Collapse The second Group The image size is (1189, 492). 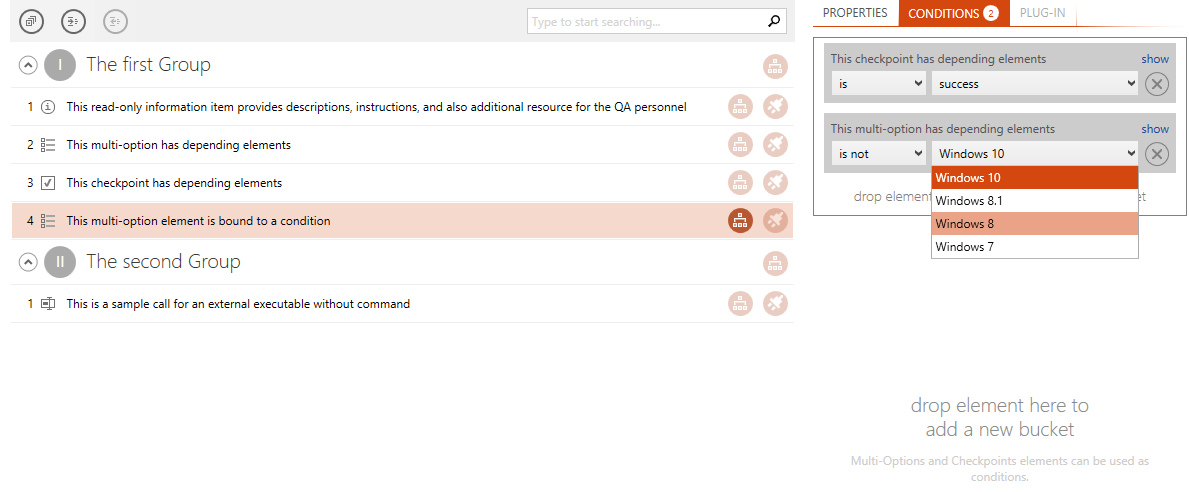pyautogui.click(x=27, y=262)
